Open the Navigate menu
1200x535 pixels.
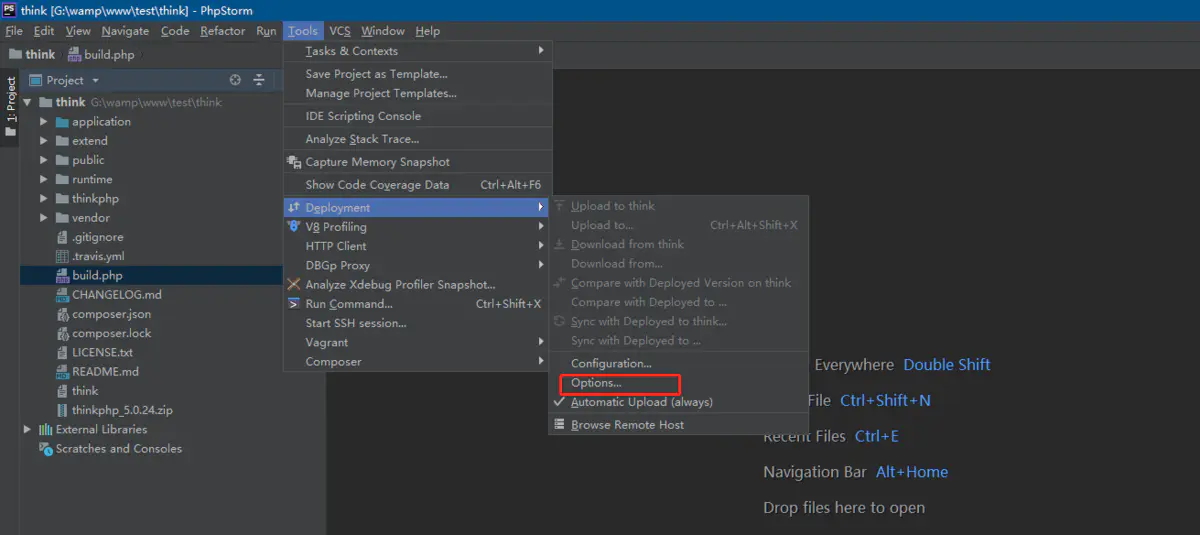coord(125,31)
